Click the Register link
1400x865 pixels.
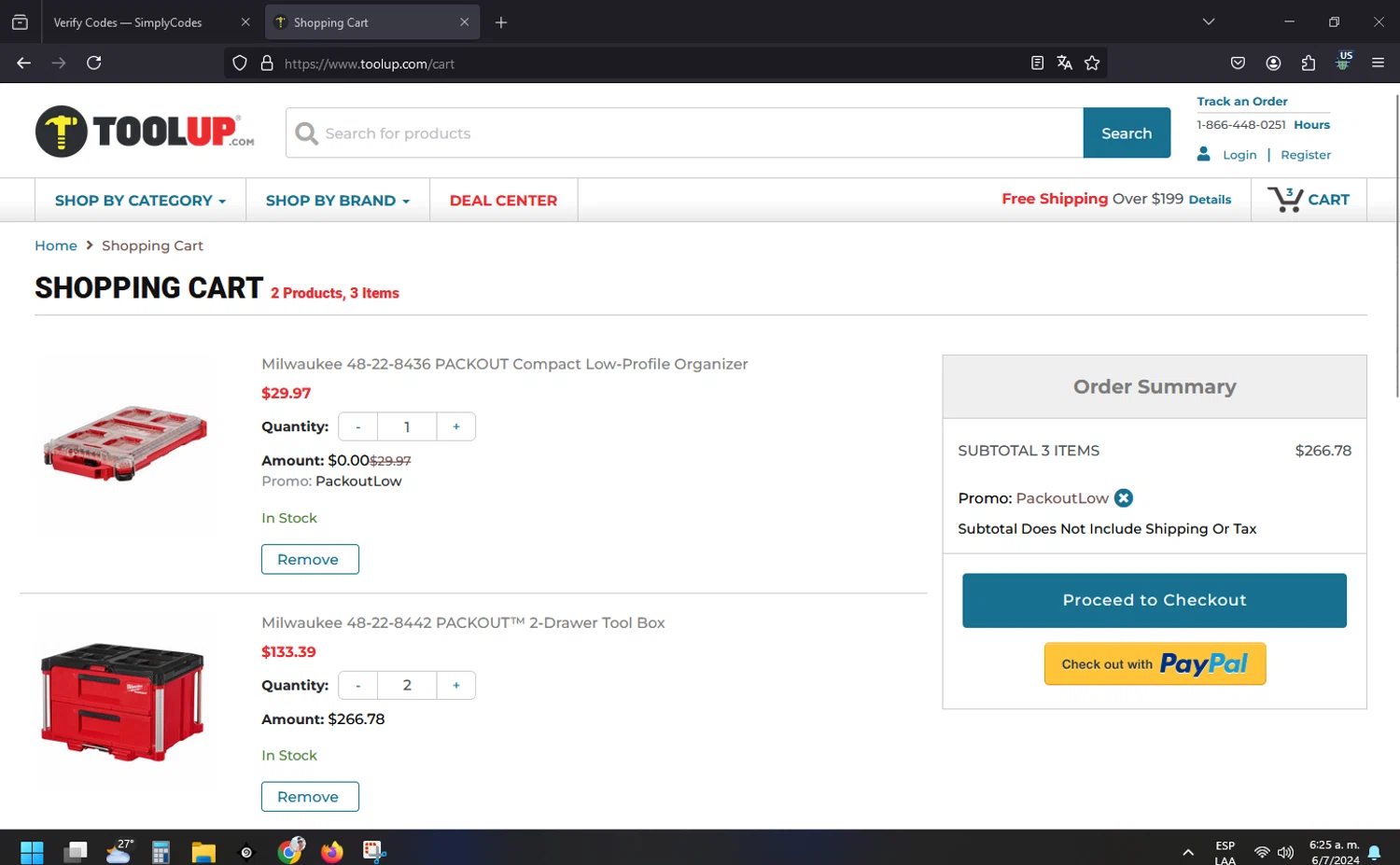1306,155
